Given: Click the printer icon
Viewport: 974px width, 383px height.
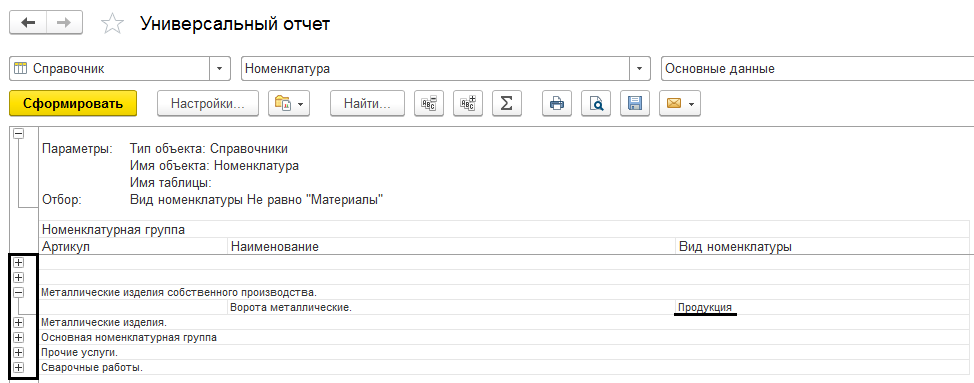Looking at the screenshot, I should click(557, 104).
